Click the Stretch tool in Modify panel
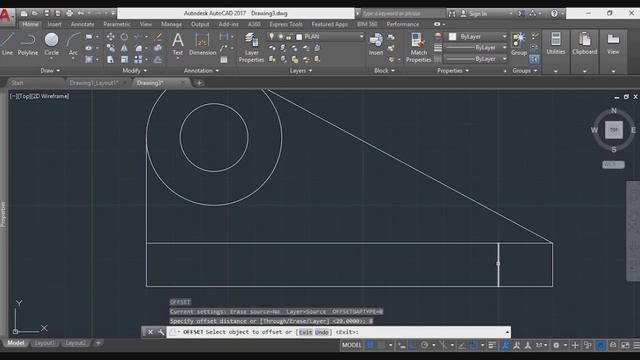640x360 pixels. [x=111, y=60]
